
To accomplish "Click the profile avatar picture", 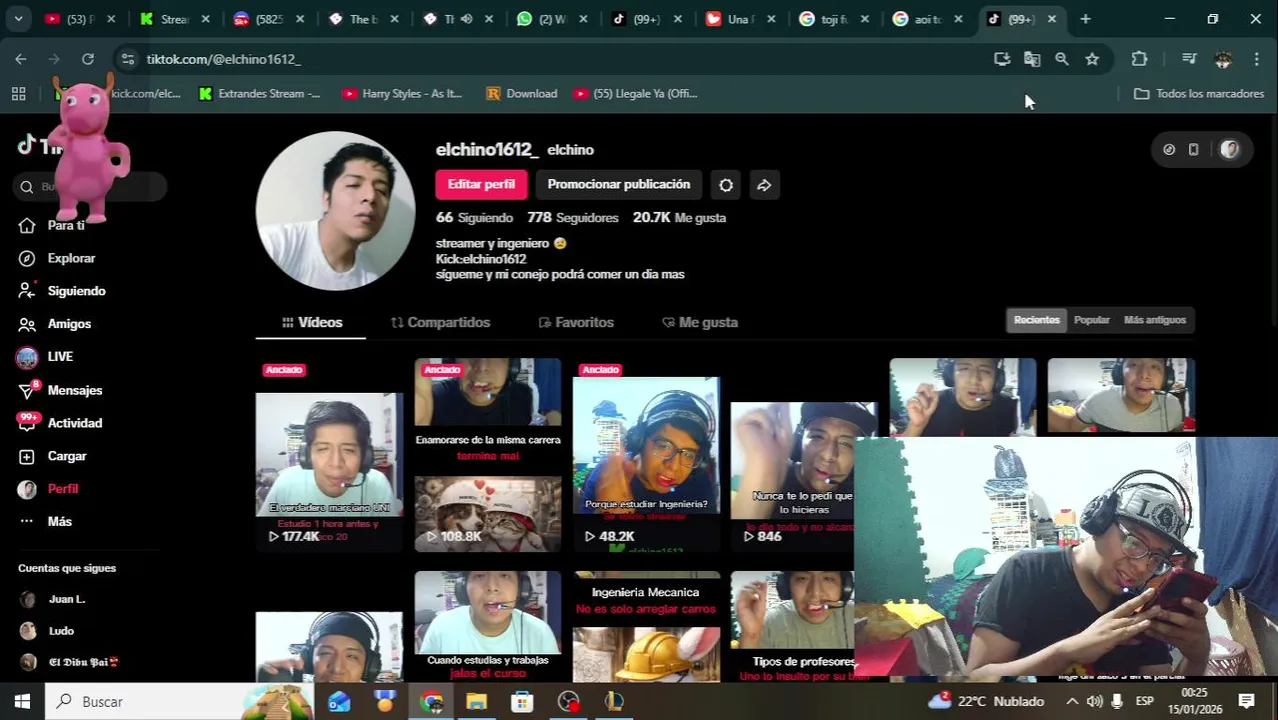I will (x=335, y=211).
